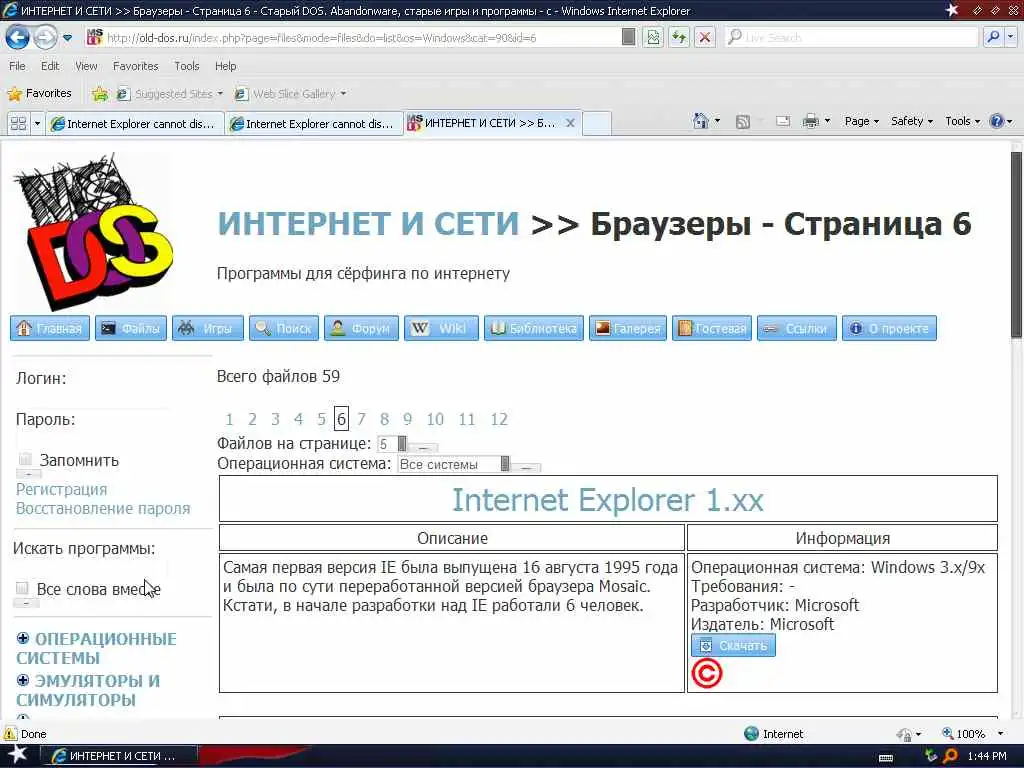Tick the Запомнить checkbox
This screenshot has height=768, width=1024.
(x=25, y=459)
